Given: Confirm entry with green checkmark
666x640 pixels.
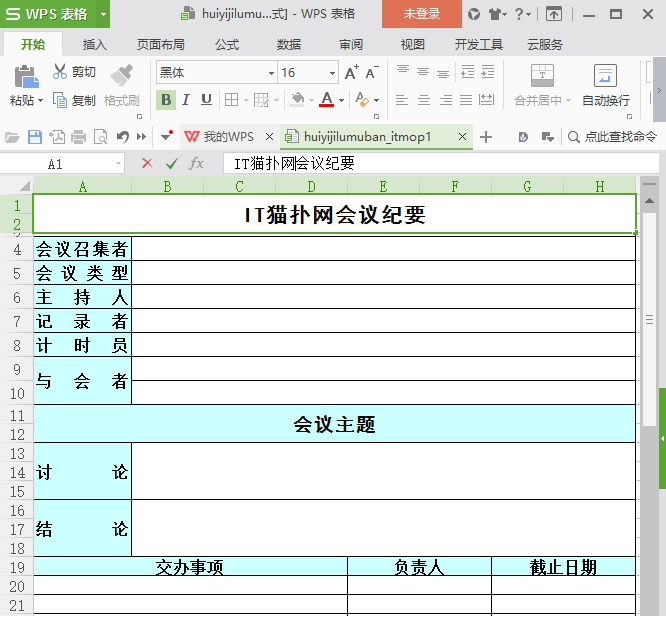Looking at the screenshot, I should pyautogui.click(x=172, y=163).
